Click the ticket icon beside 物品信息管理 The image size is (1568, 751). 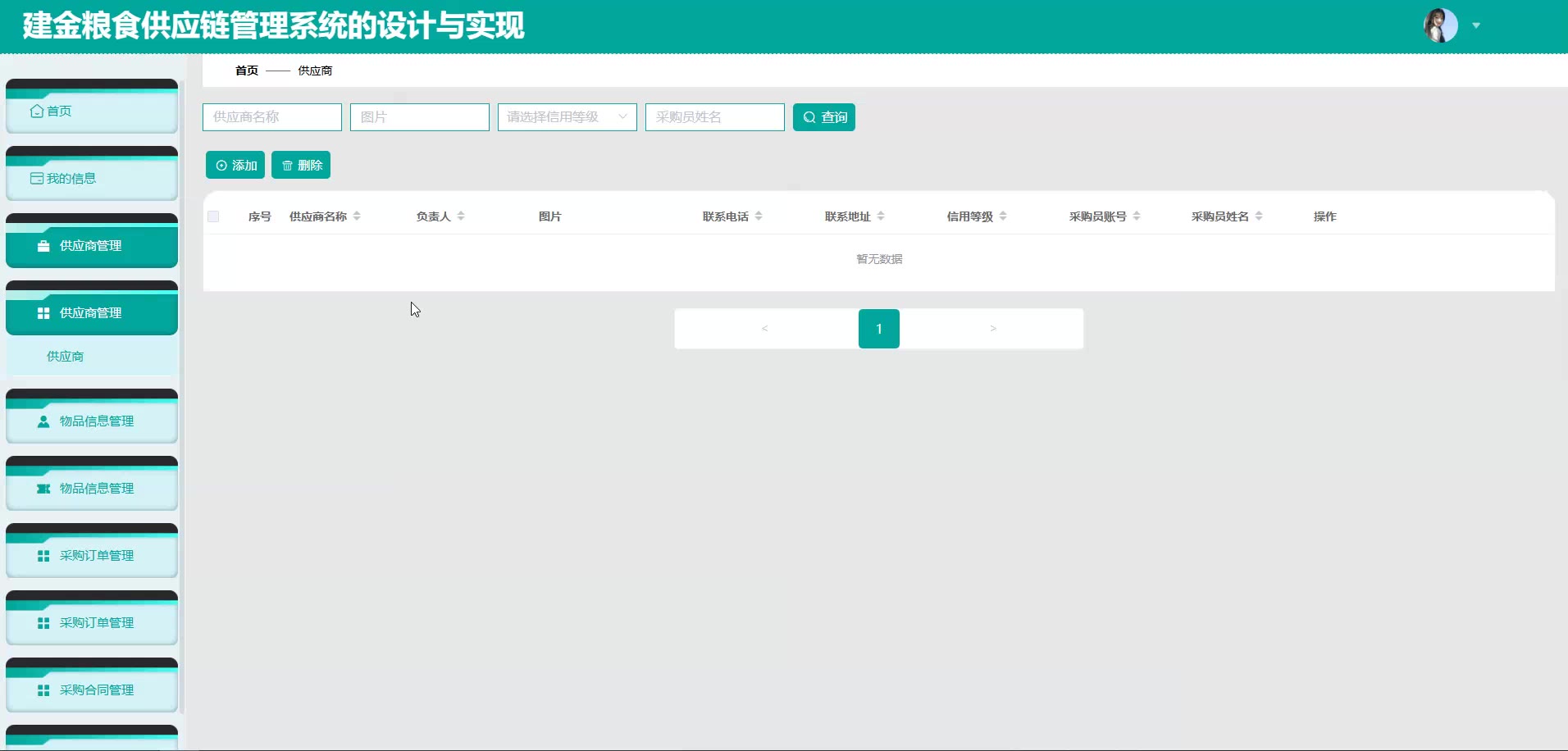click(x=43, y=489)
